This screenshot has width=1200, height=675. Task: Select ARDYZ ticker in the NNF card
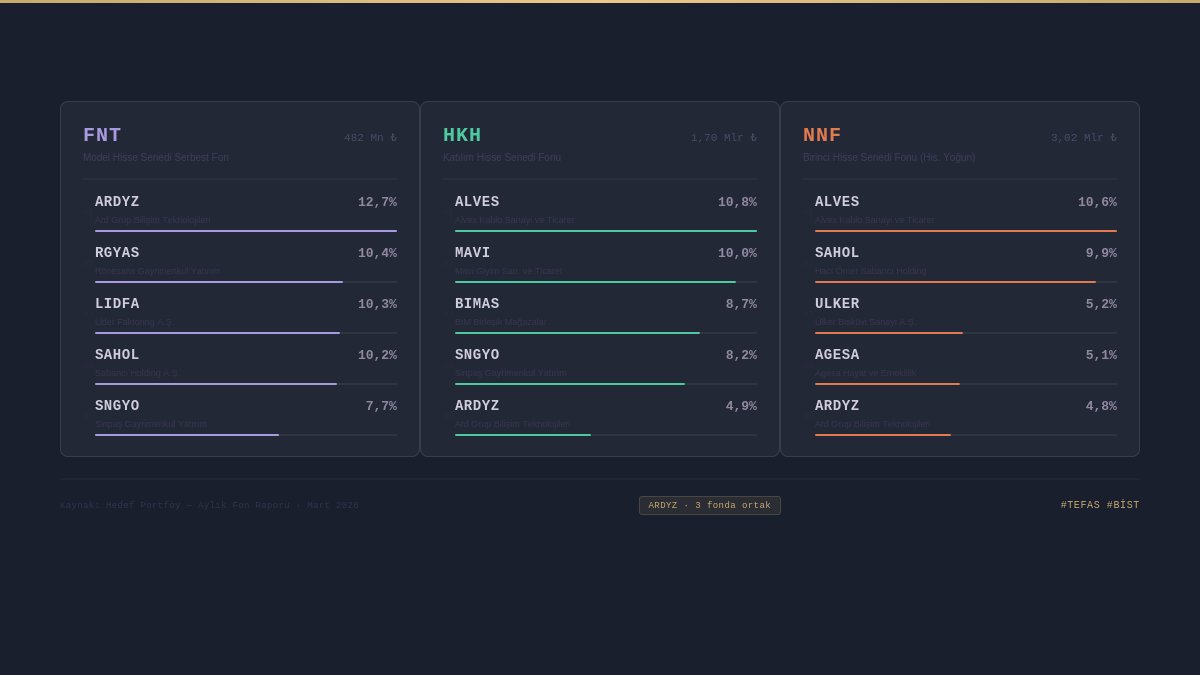coord(837,406)
